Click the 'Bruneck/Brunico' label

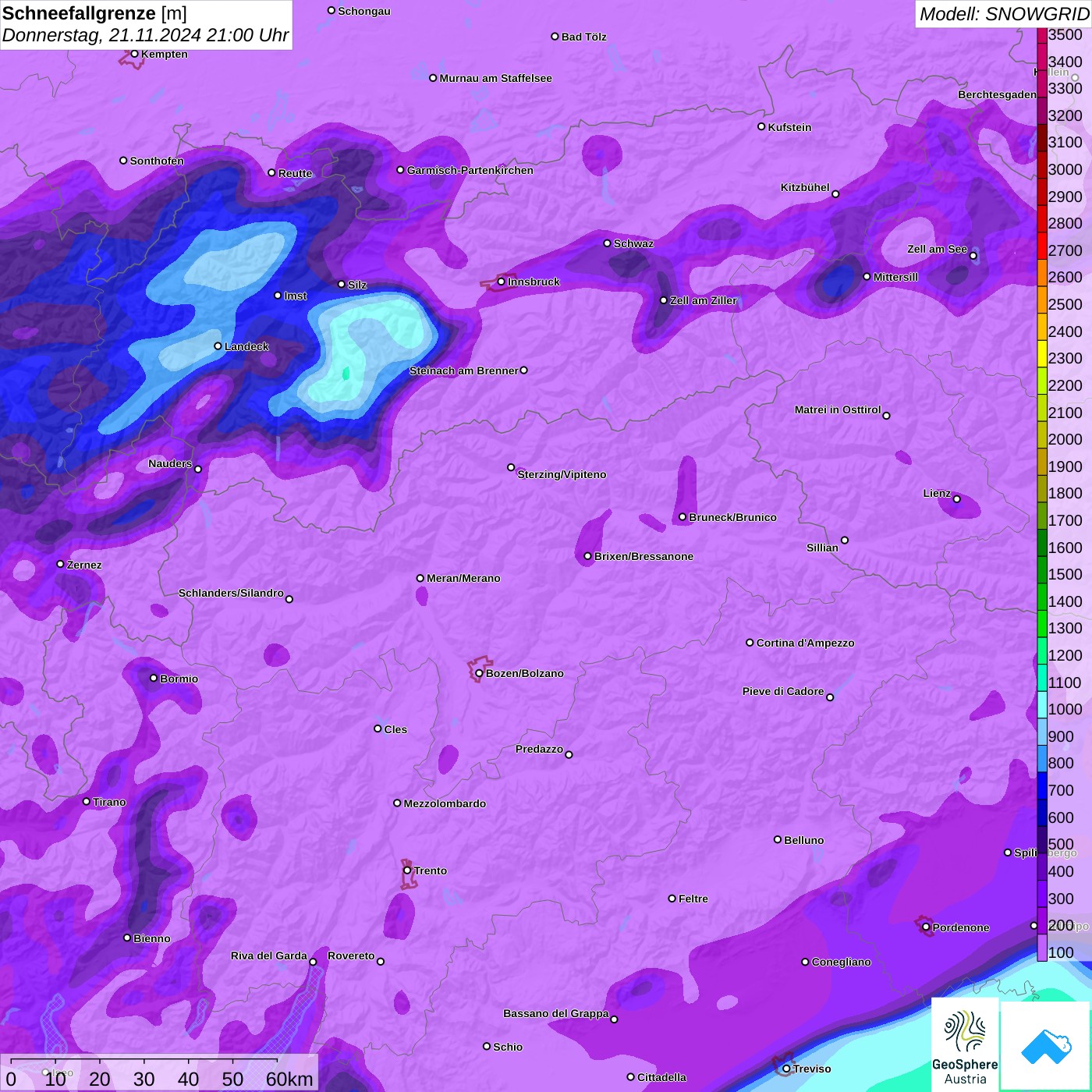coord(732,517)
